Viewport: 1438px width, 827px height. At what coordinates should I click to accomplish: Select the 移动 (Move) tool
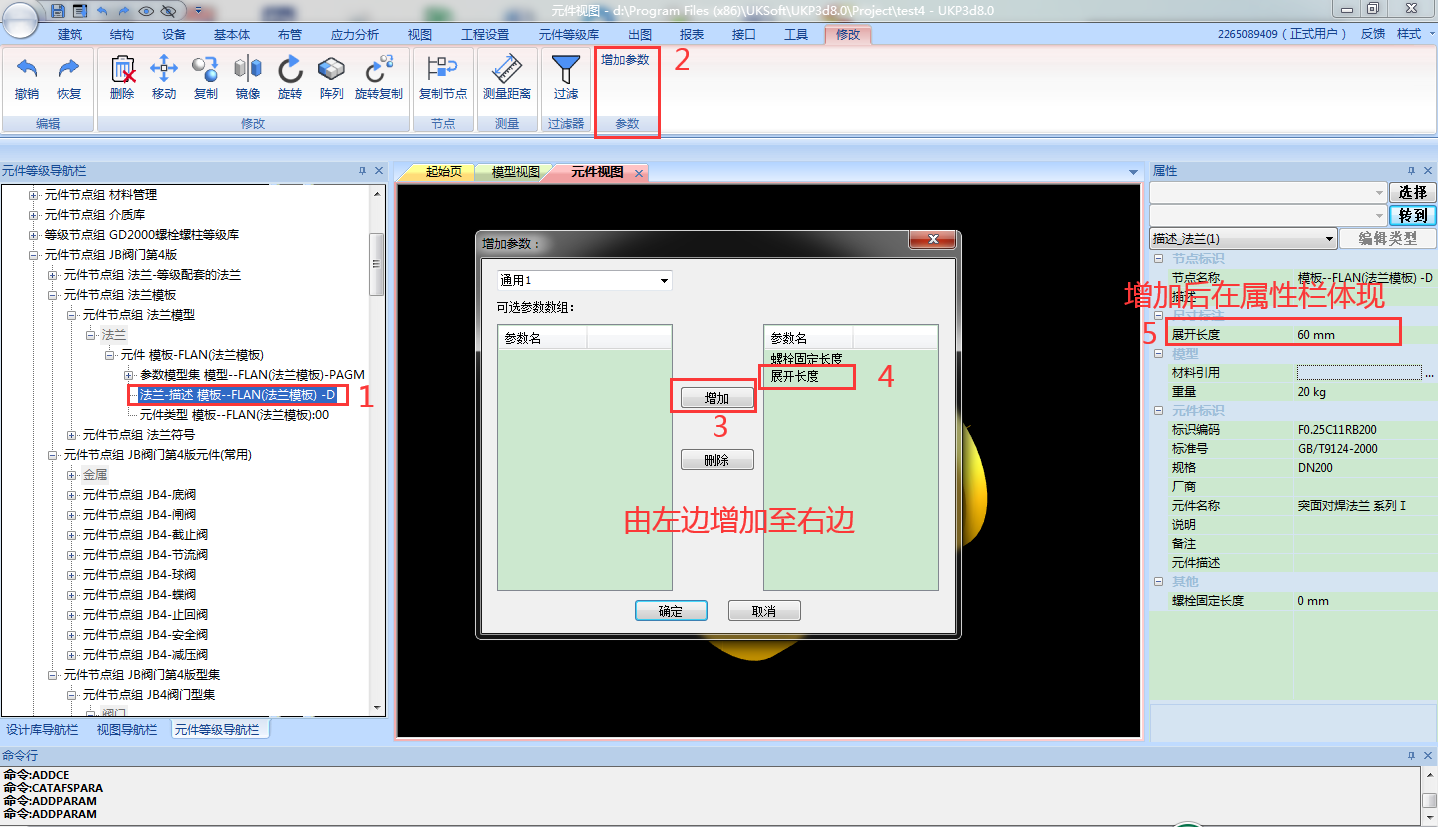[164, 76]
